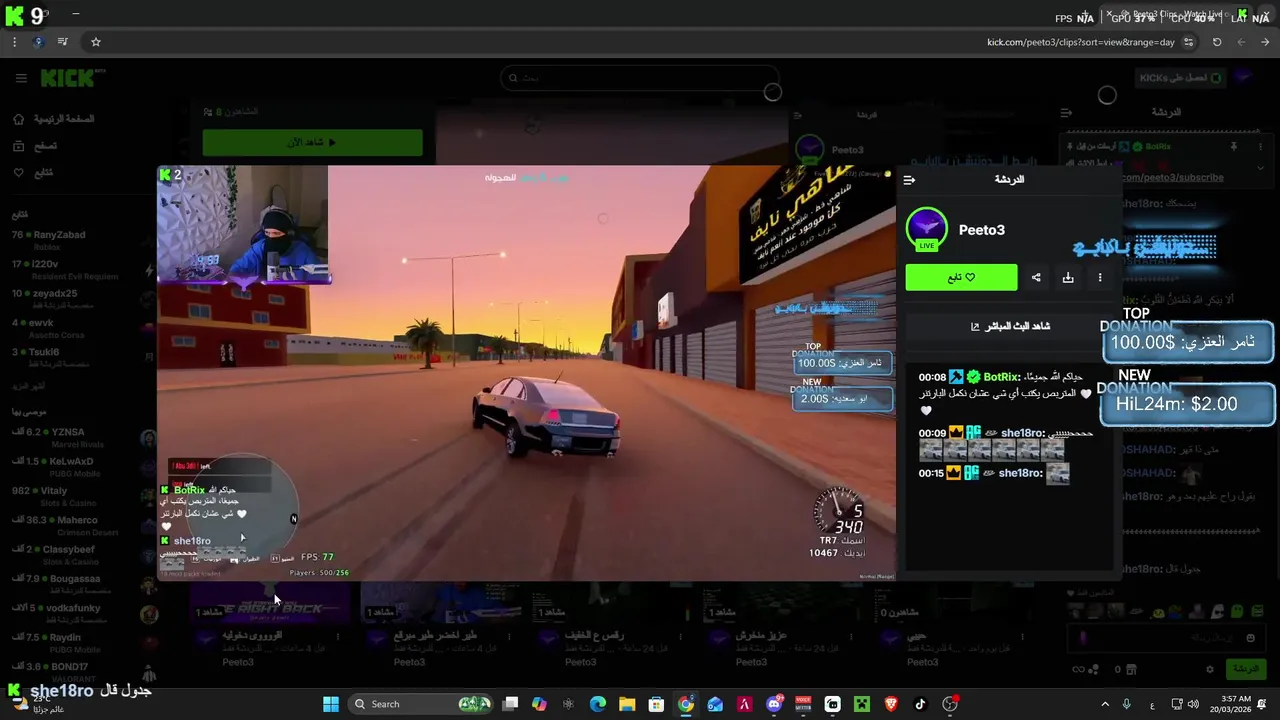
Task: Open Kick sidebar hamburger menu
Action: point(21,78)
